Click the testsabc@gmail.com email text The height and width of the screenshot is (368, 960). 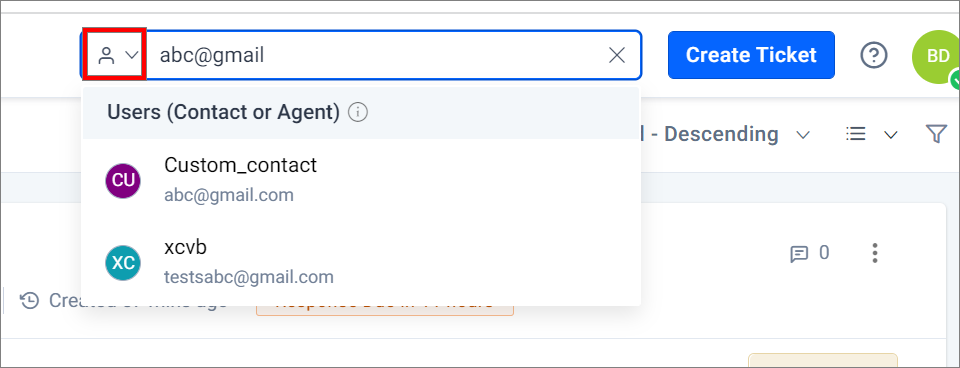pos(249,277)
